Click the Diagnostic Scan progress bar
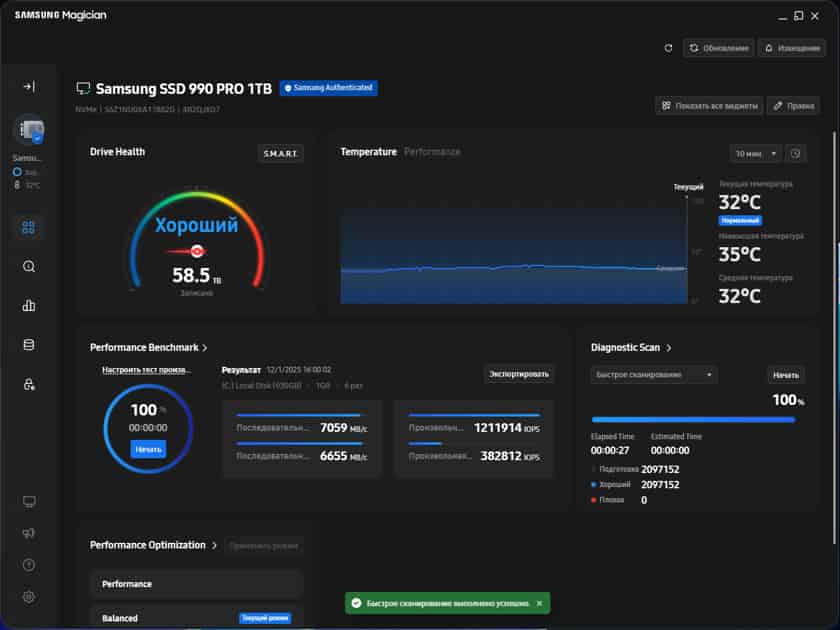840x630 pixels. (693, 420)
